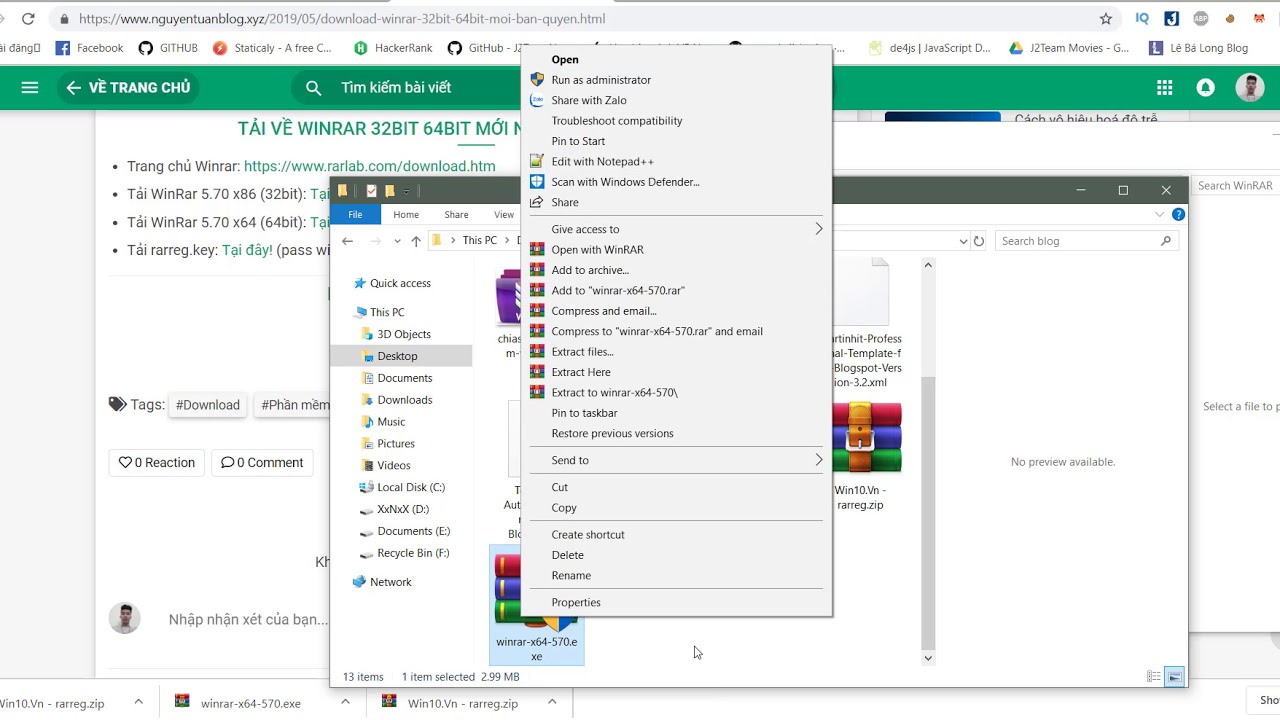Open the Home ribbon tab
This screenshot has width=1280, height=720.
(406, 214)
